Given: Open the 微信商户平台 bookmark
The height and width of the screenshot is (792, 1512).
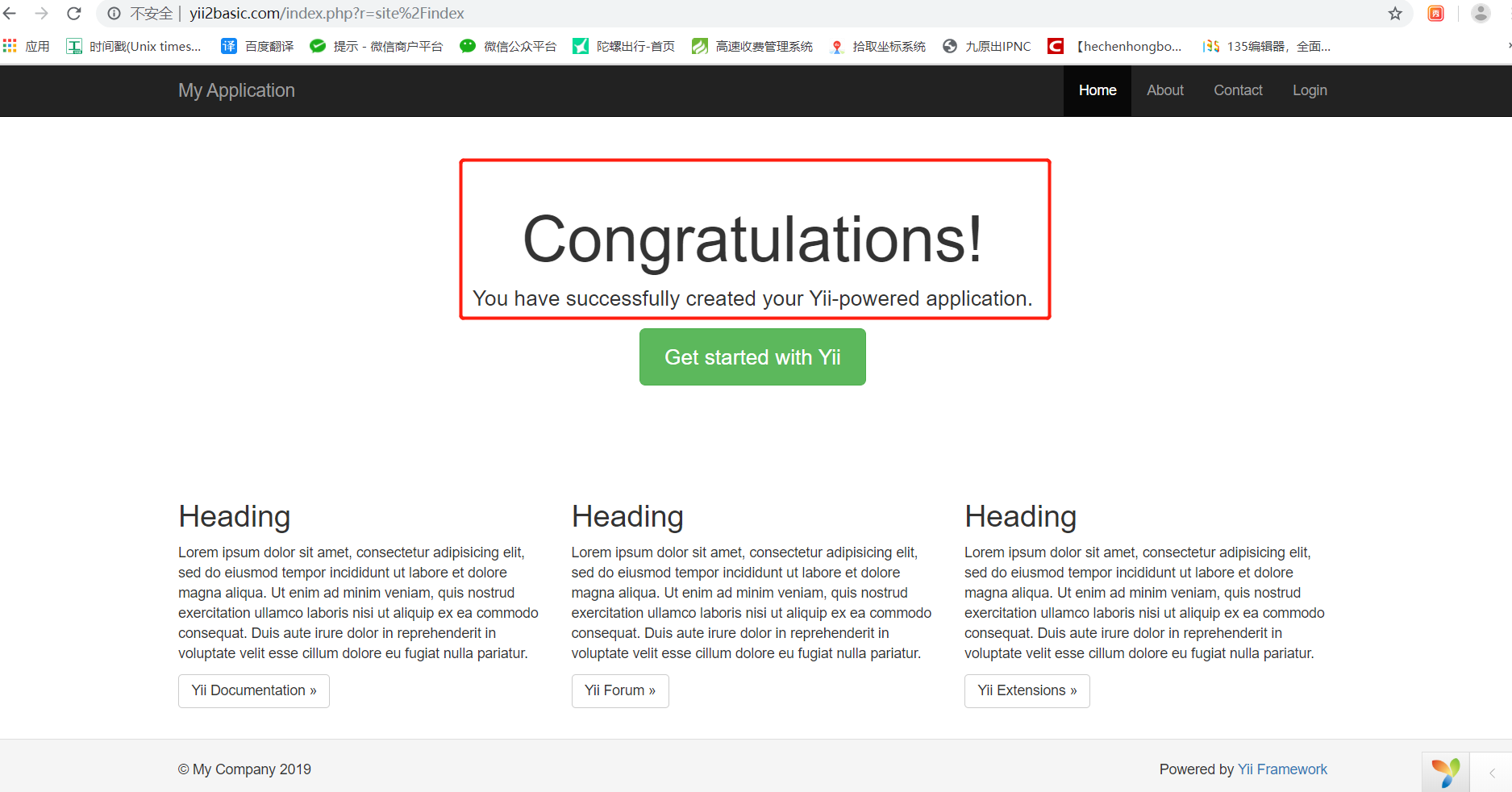Looking at the screenshot, I should (377, 47).
